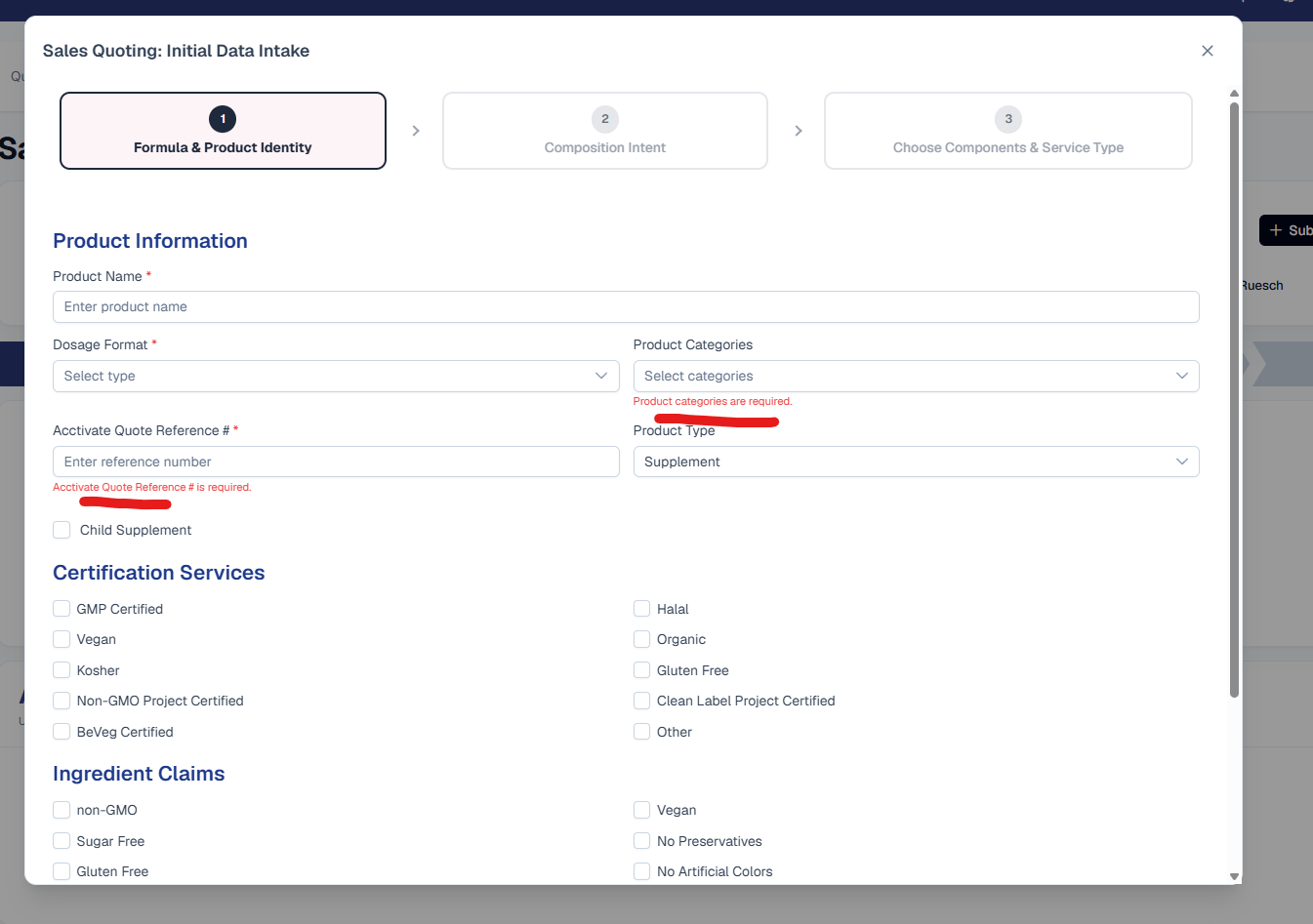Check Gluten Free under Ingredient Claims
Screen dimensions: 1313x924
[x=62, y=871]
